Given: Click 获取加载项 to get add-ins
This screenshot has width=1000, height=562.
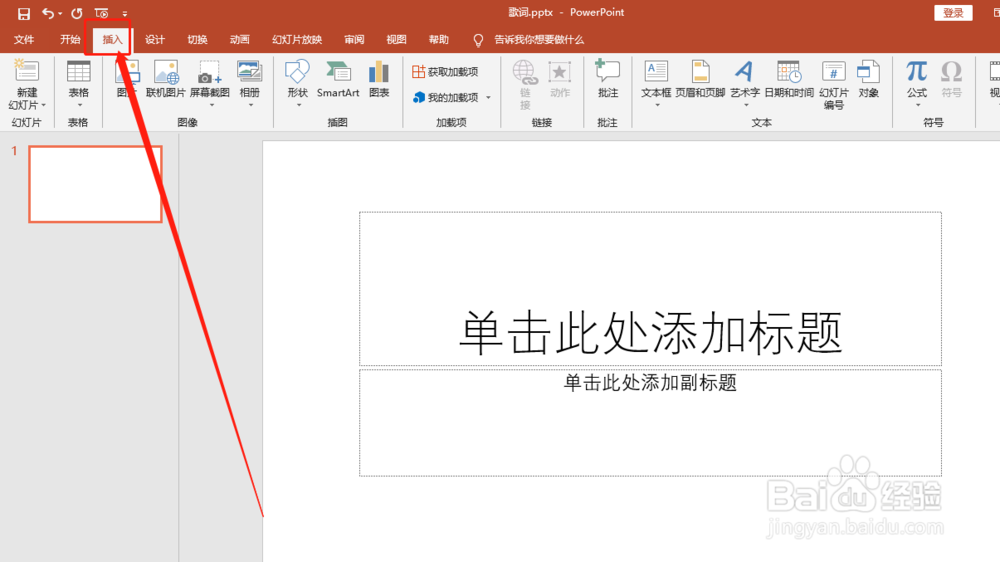Looking at the screenshot, I should [x=445, y=71].
